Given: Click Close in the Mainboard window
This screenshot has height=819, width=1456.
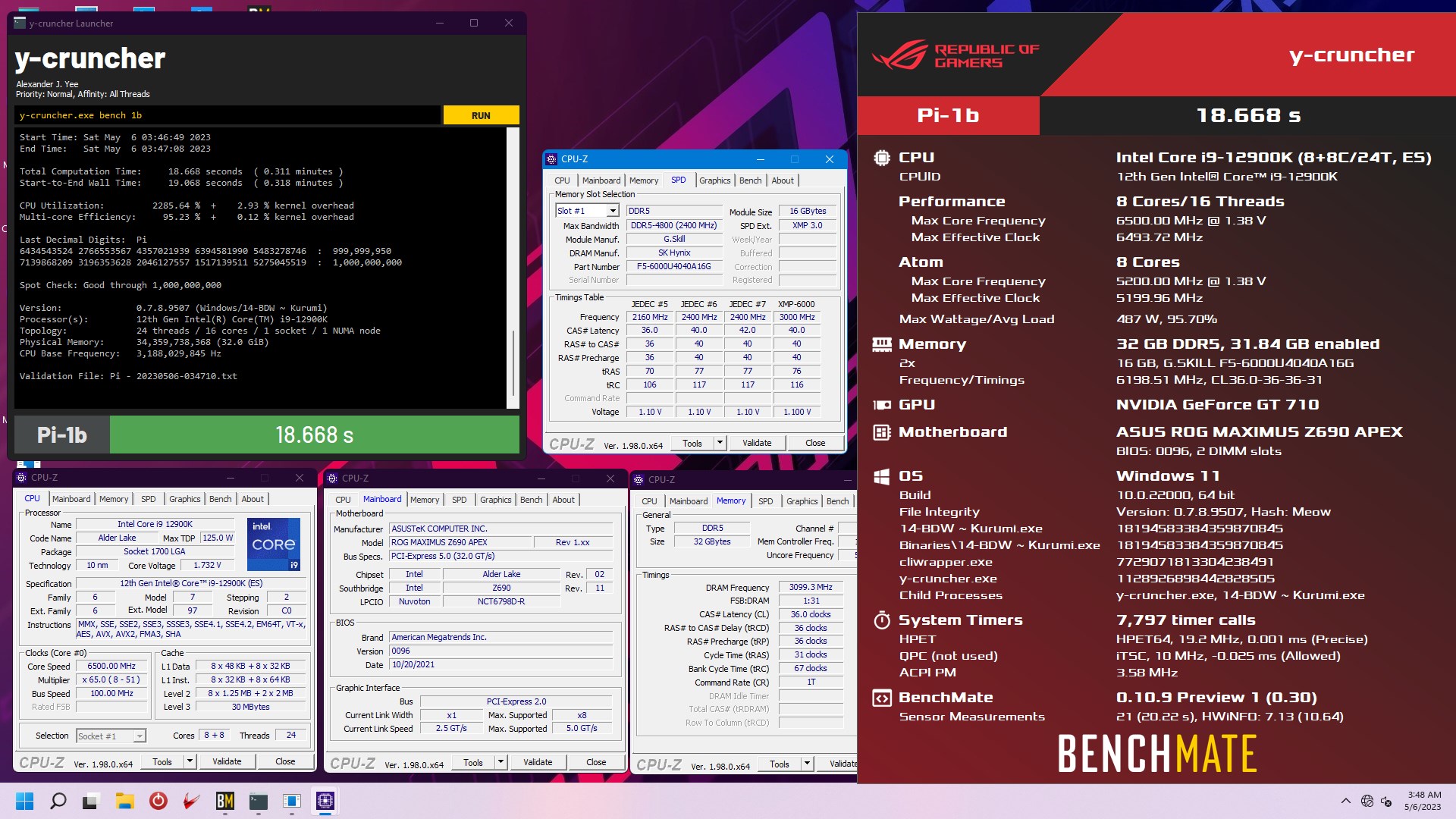Looking at the screenshot, I should [596, 762].
